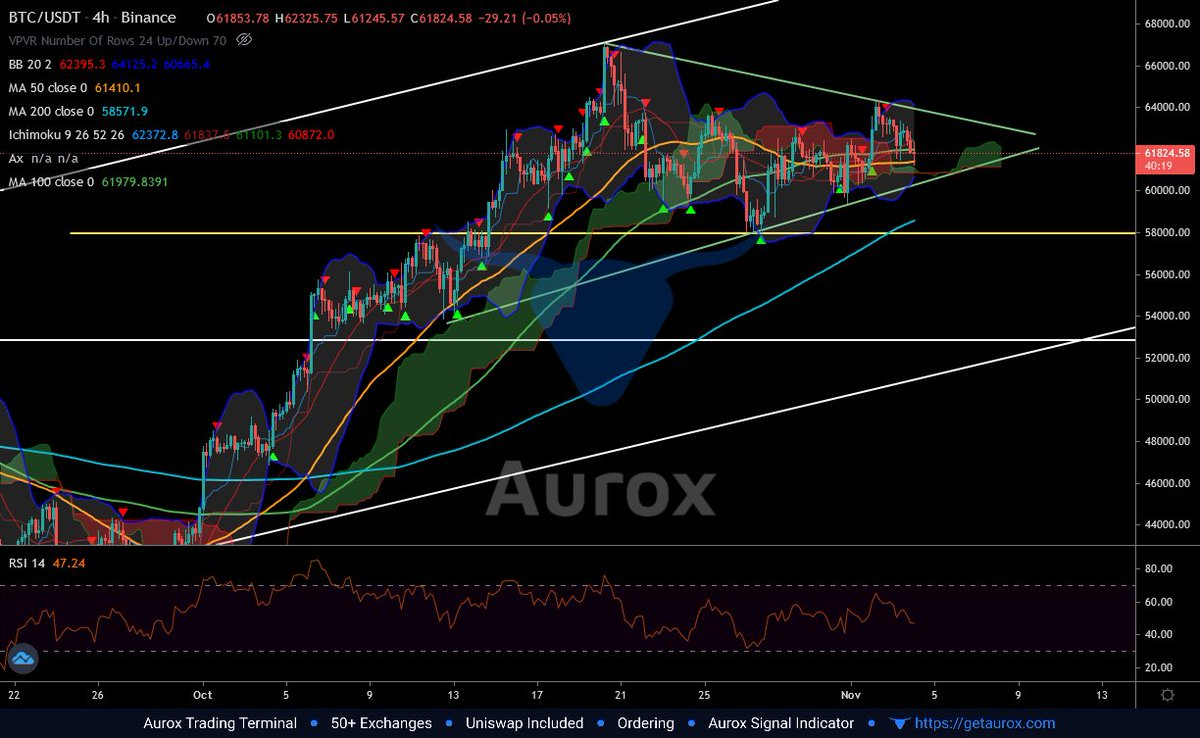Click the Nov date on time axis
The image size is (1200, 738).
click(851, 694)
